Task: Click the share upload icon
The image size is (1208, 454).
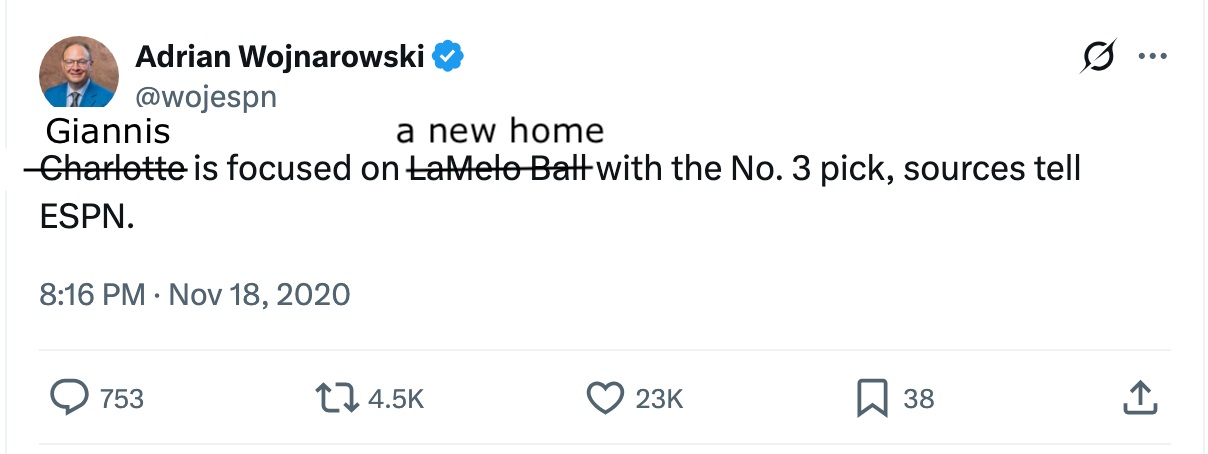Action: pyautogui.click(x=1139, y=399)
